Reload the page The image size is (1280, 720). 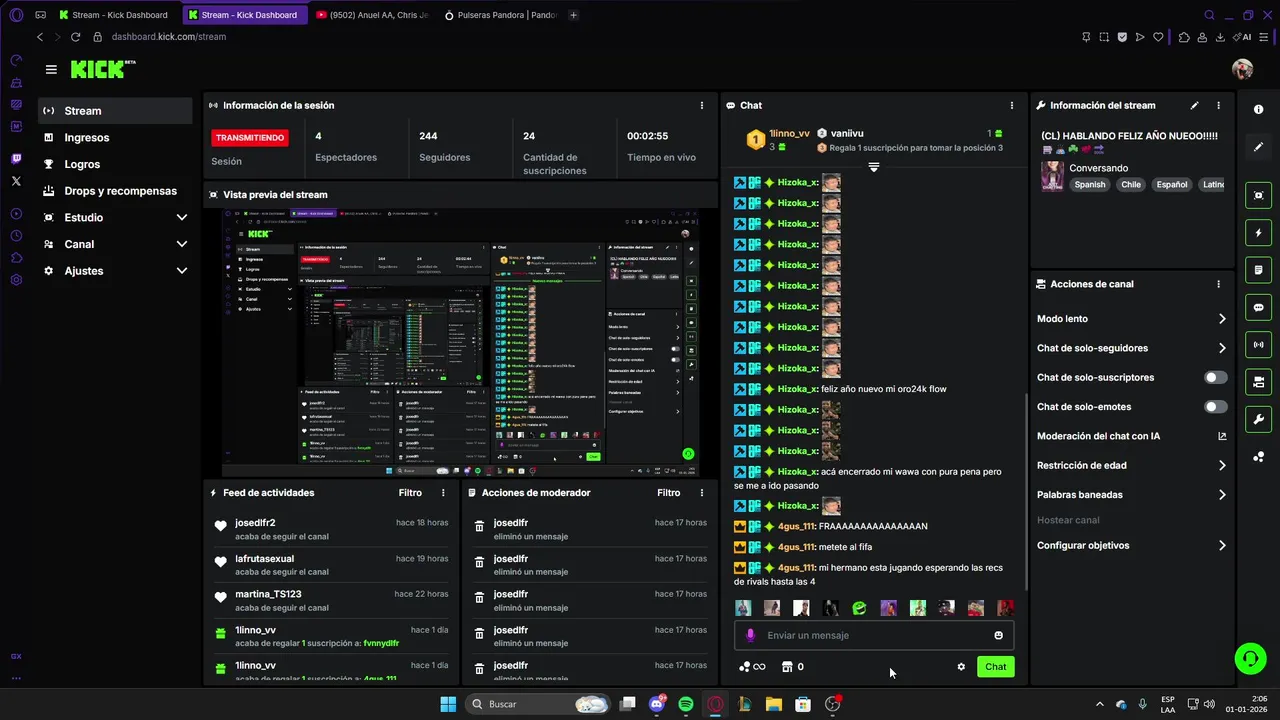pos(75,37)
